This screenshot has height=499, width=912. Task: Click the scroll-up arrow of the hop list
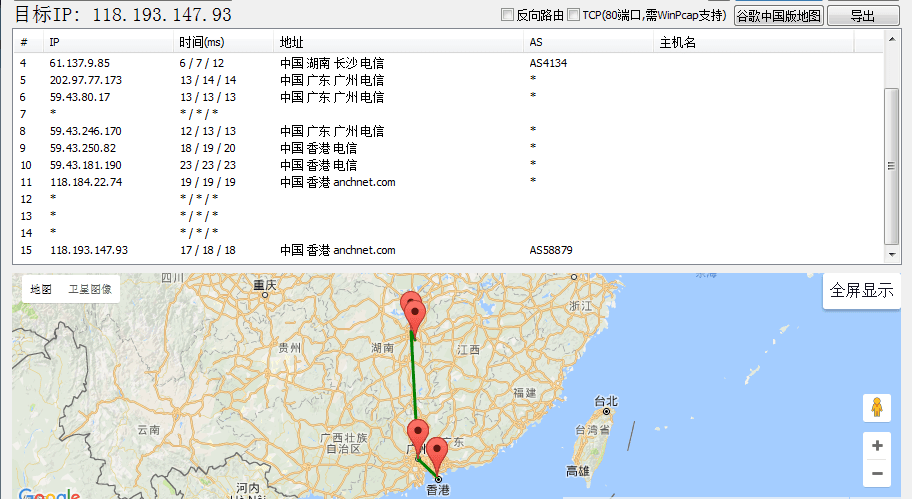pos(893,38)
